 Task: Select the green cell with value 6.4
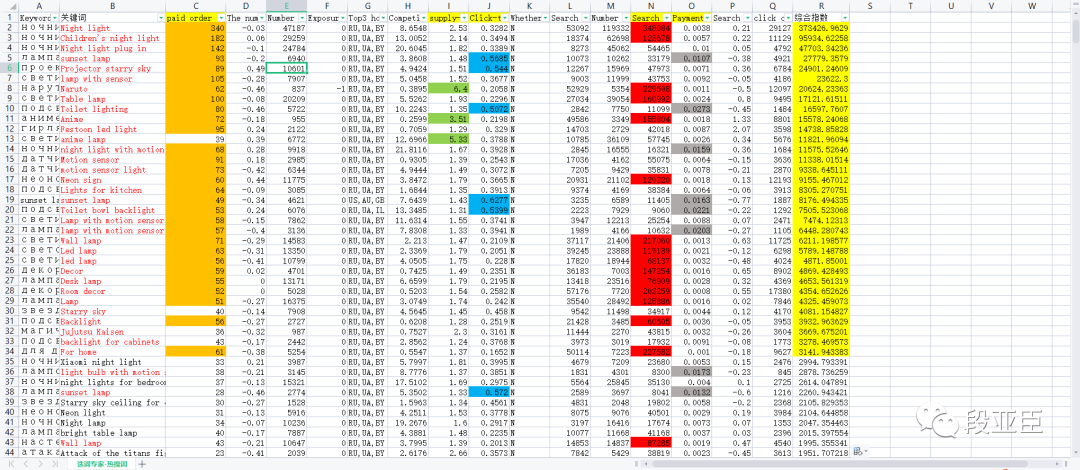coord(448,89)
